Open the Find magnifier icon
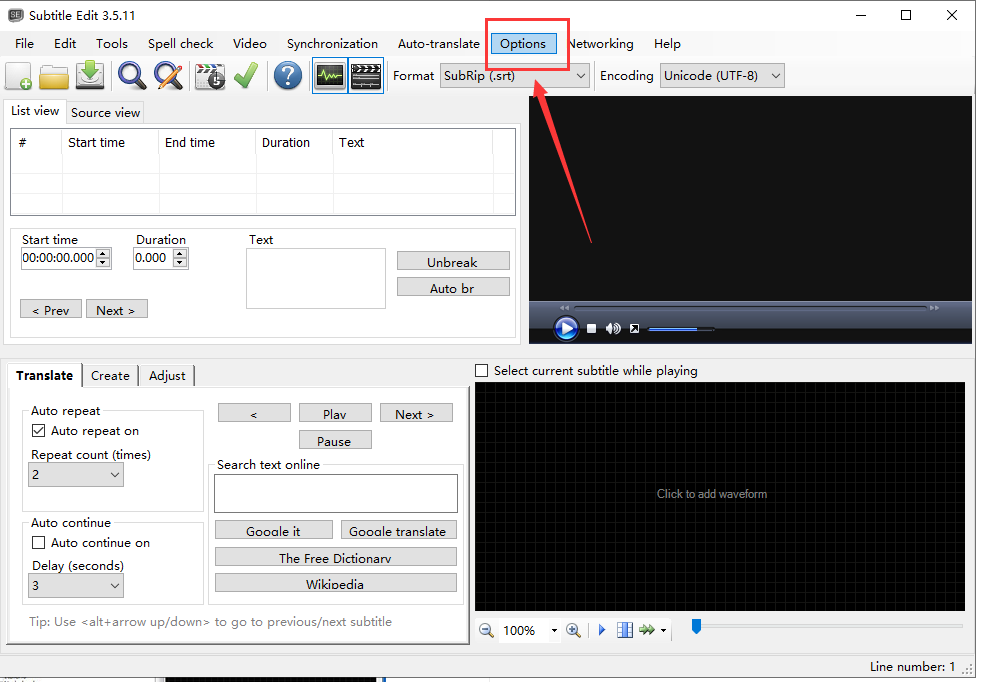 132,76
